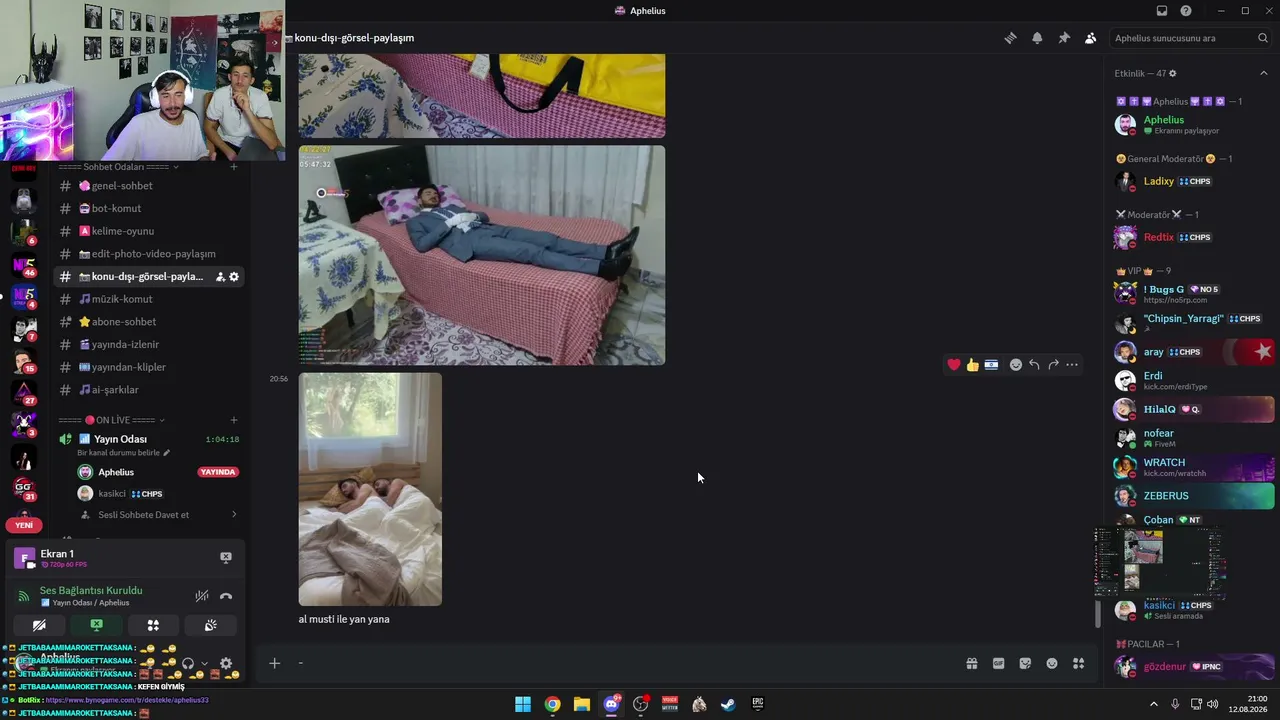Screen dimensions: 1280x720
Task: Open more message options
Action: pos(1072,365)
